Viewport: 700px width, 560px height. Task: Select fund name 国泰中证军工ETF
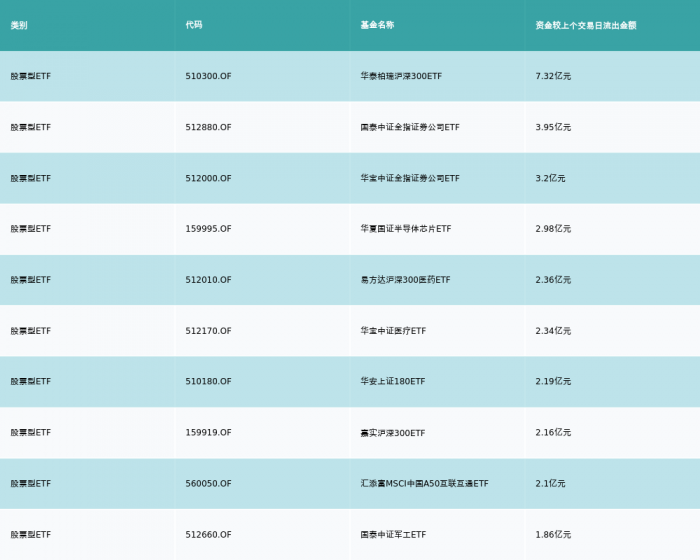coord(393,535)
